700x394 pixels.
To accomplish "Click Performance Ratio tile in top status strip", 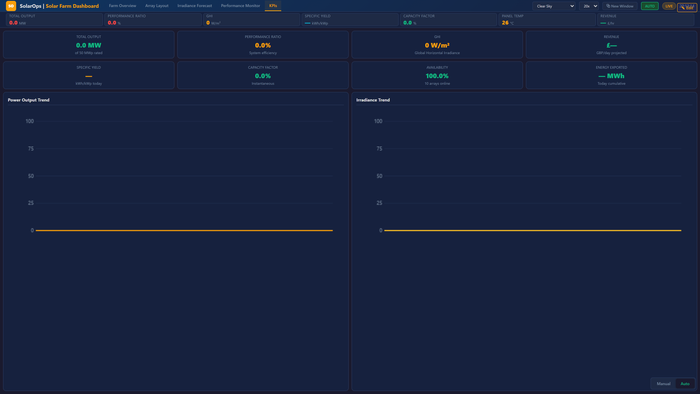I will click(153, 20).
